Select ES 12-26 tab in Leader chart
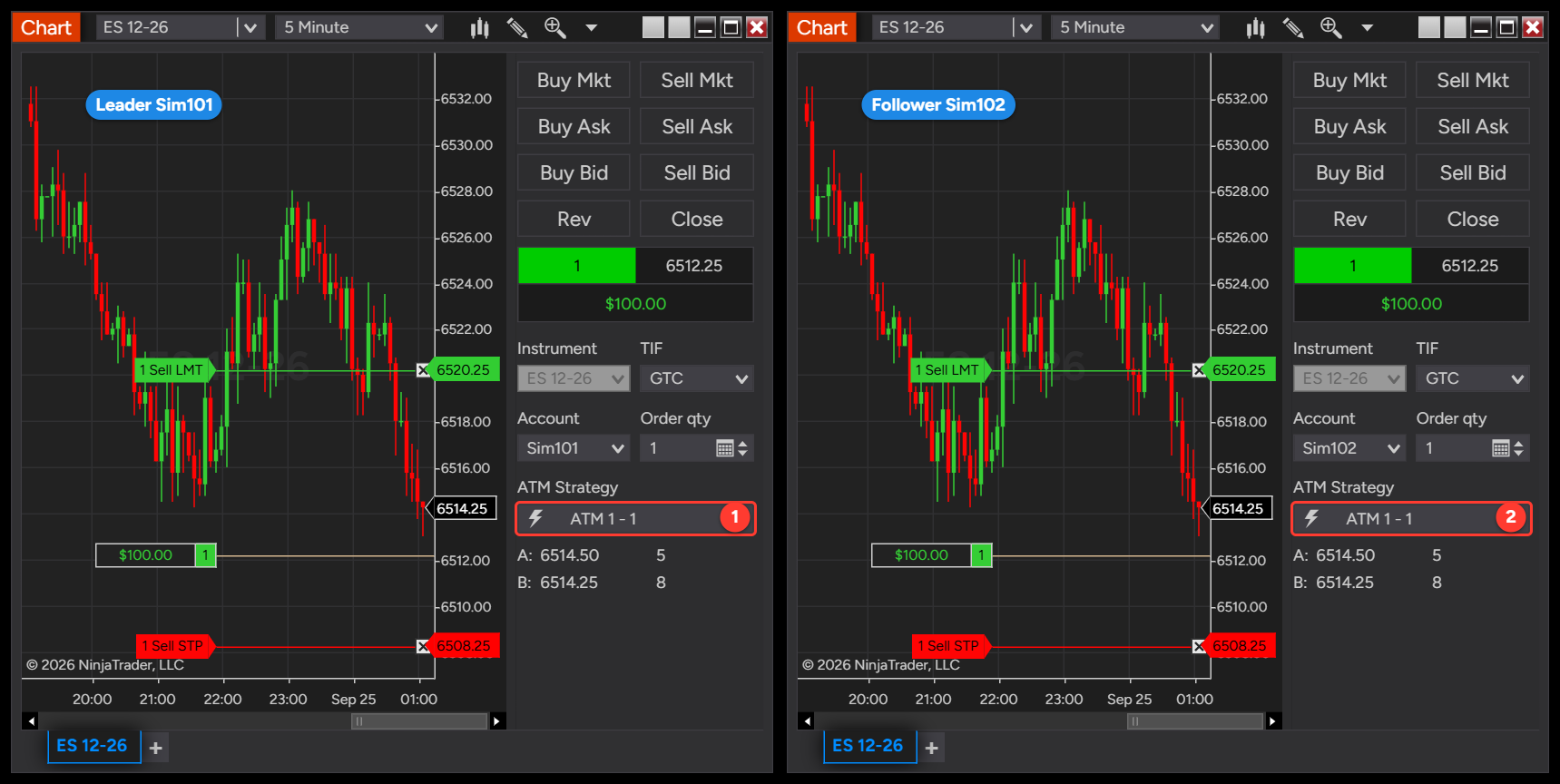The image size is (1560, 784). 93,746
